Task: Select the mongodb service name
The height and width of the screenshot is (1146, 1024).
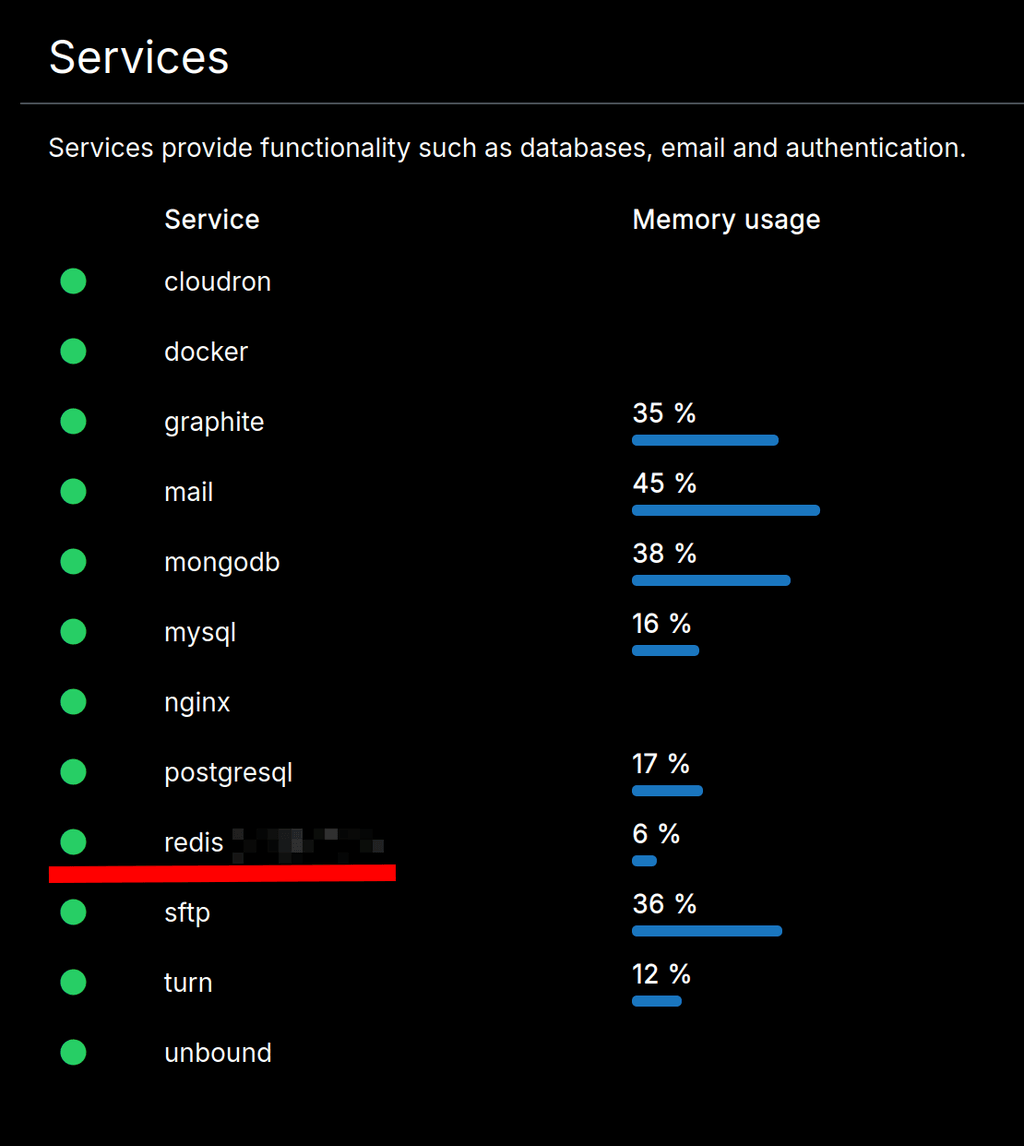Action: click(222, 563)
